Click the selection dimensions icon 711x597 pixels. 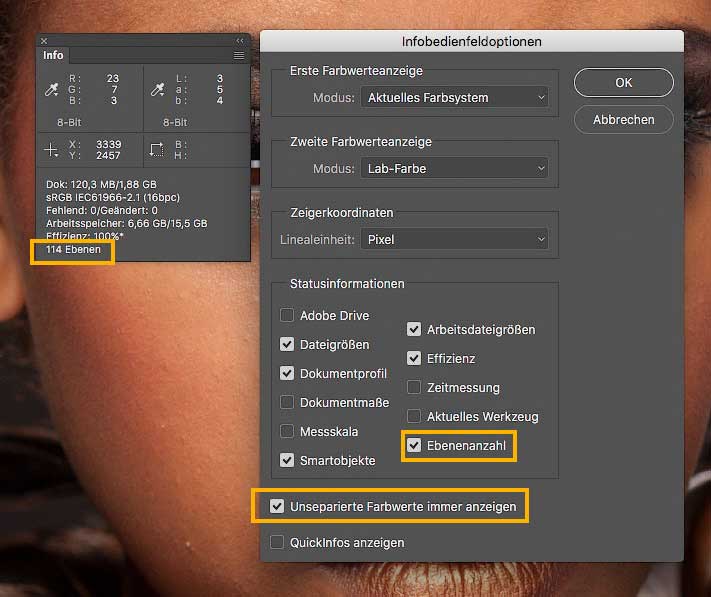coord(157,149)
